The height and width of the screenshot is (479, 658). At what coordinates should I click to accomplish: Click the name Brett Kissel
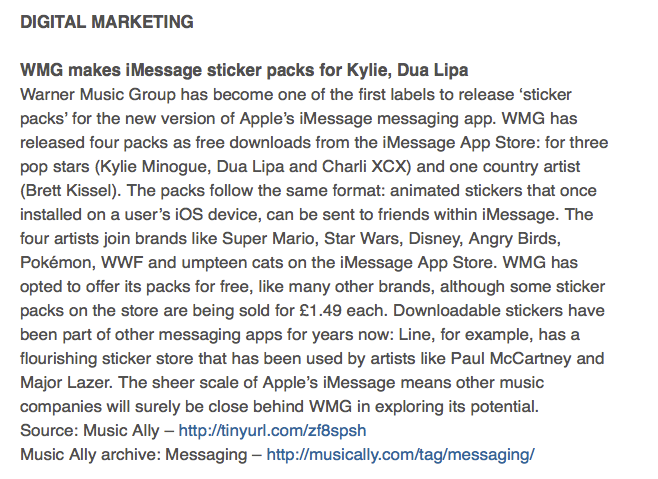point(71,191)
